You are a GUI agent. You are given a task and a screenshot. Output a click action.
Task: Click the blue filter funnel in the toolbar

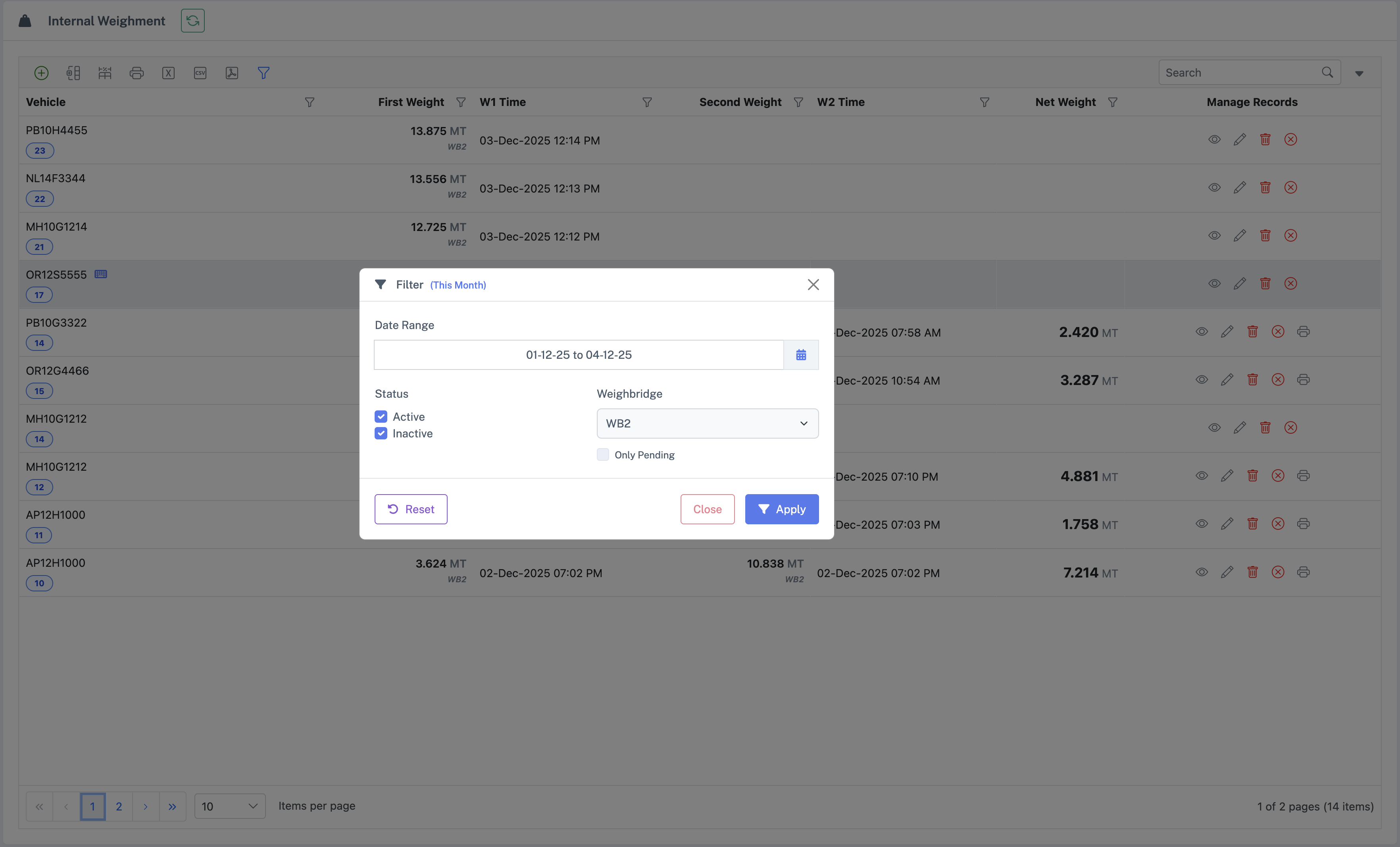point(263,73)
